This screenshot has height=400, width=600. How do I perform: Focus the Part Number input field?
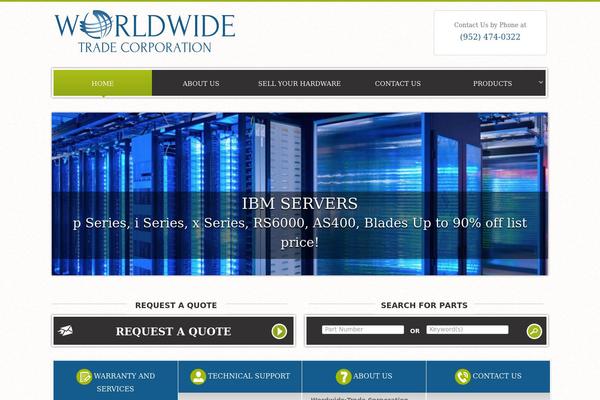363,330
